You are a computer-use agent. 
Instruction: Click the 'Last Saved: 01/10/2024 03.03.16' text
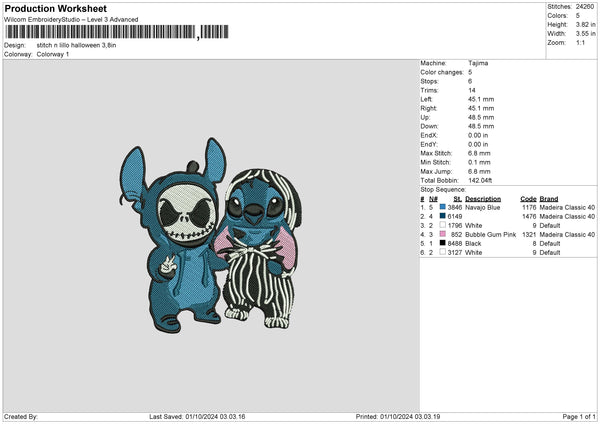coord(197,416)
